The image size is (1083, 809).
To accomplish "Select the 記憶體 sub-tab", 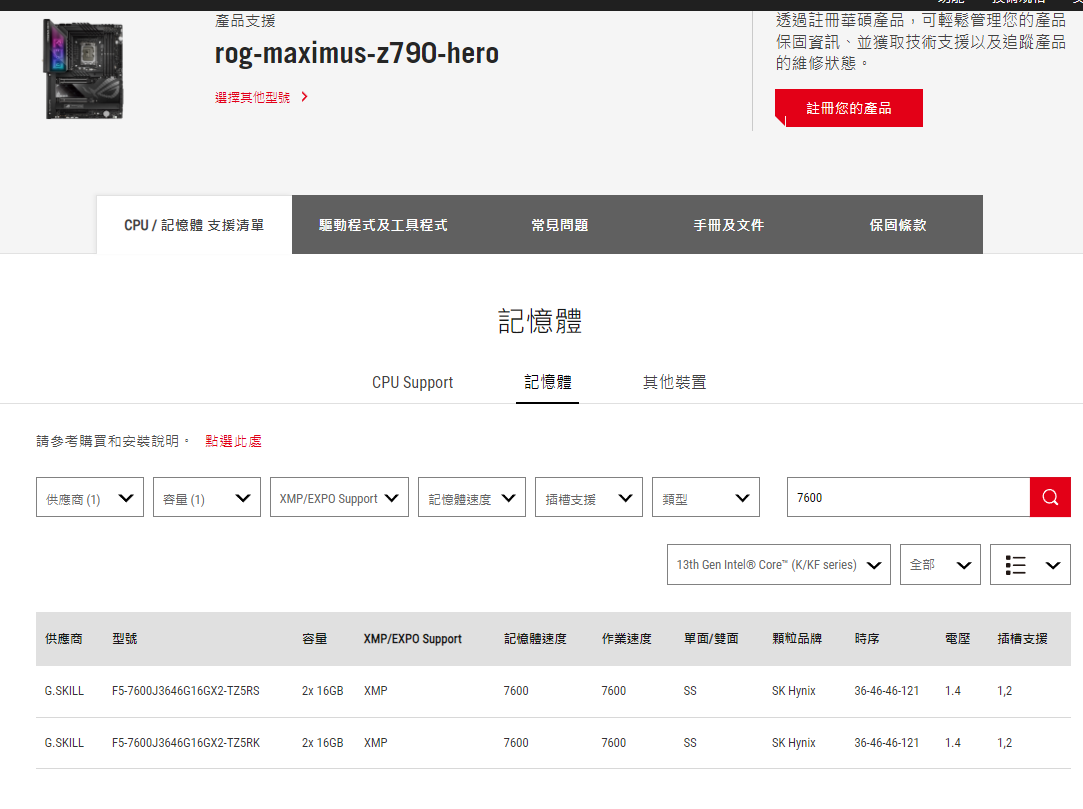I will point(548,382).
